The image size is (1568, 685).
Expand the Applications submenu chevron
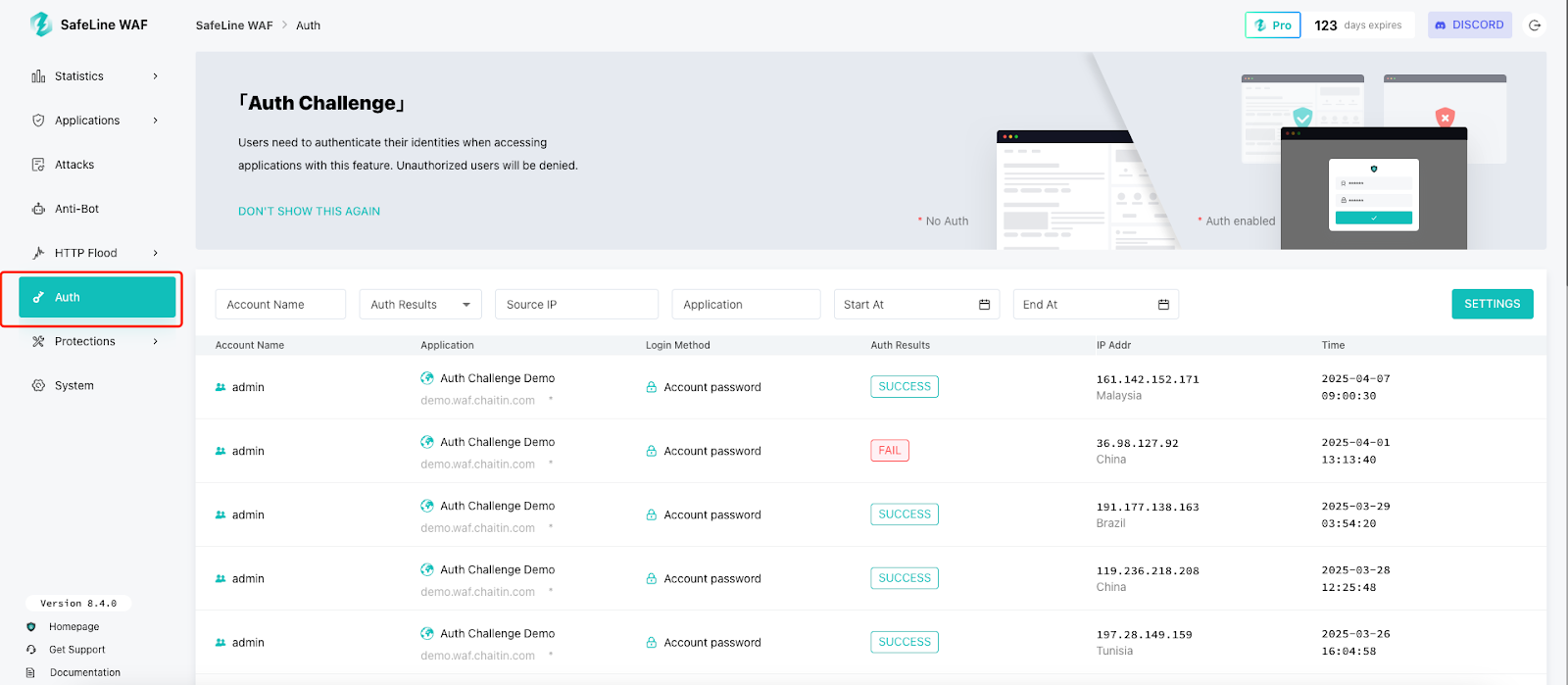155,121
